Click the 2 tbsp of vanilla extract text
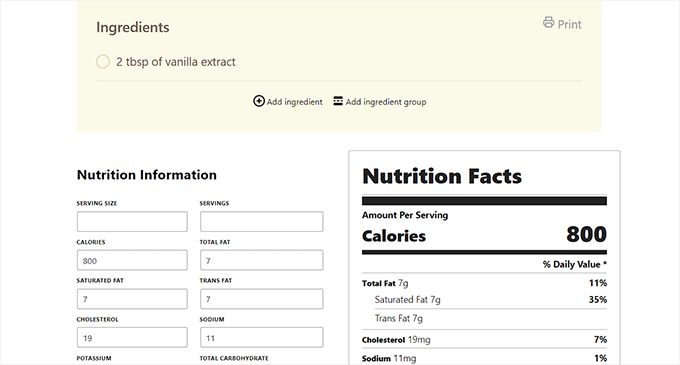Viewport: 680px width, 365px height. click(176, 62)
